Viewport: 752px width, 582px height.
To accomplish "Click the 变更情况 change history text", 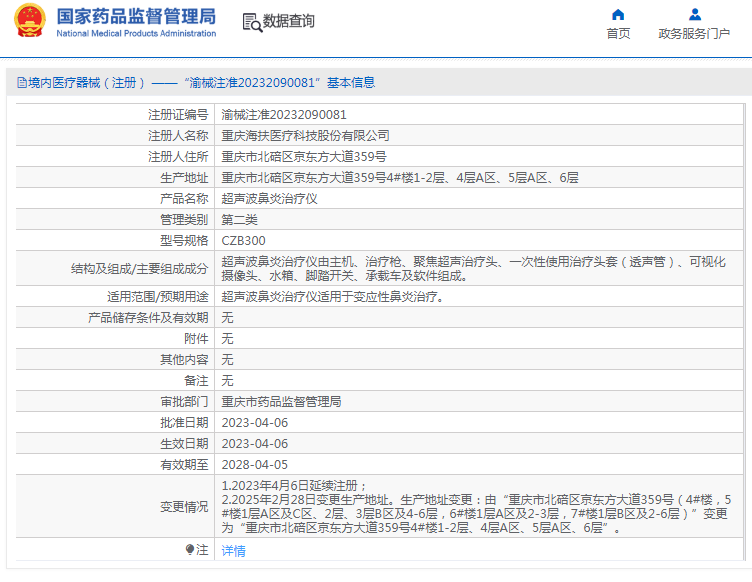I will (476, 507).
